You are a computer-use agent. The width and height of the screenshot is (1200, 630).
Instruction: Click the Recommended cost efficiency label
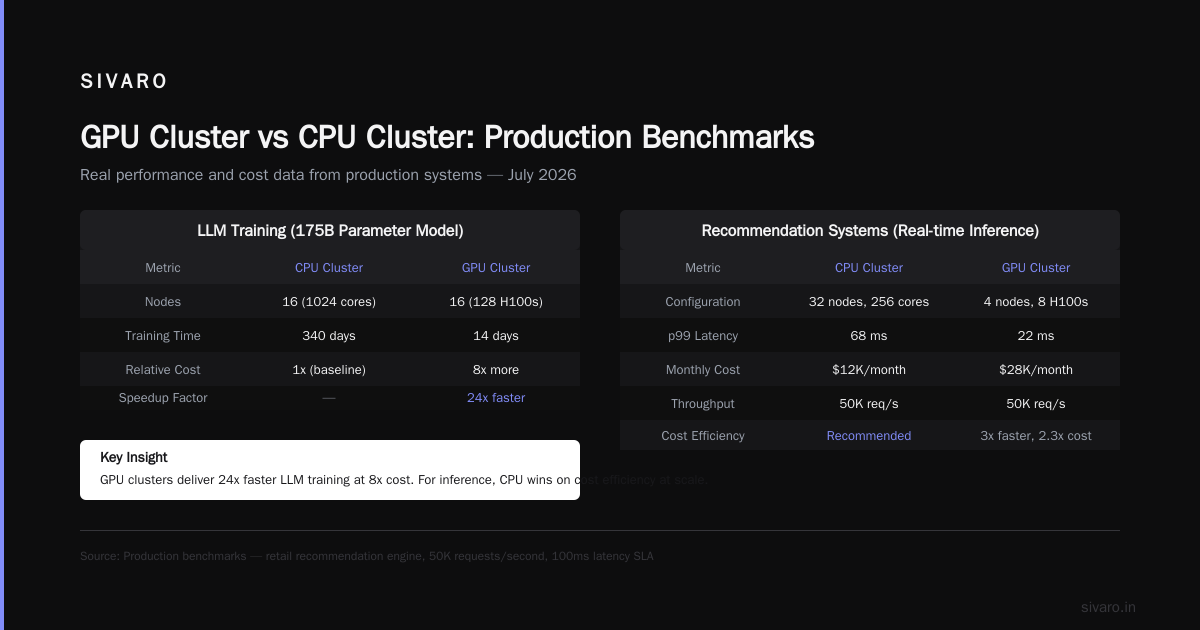coord(869,436)
